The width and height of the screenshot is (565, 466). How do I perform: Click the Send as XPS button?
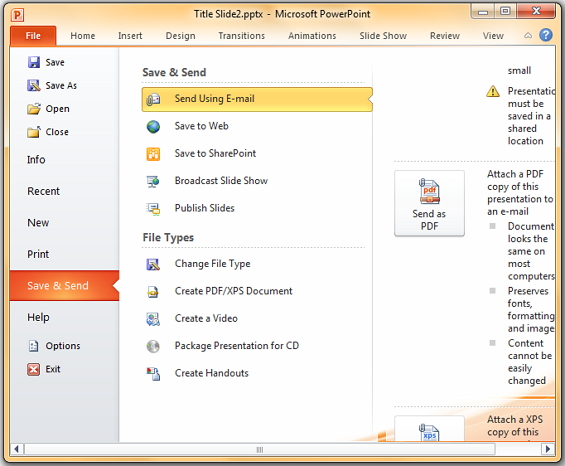click(430, 429)
